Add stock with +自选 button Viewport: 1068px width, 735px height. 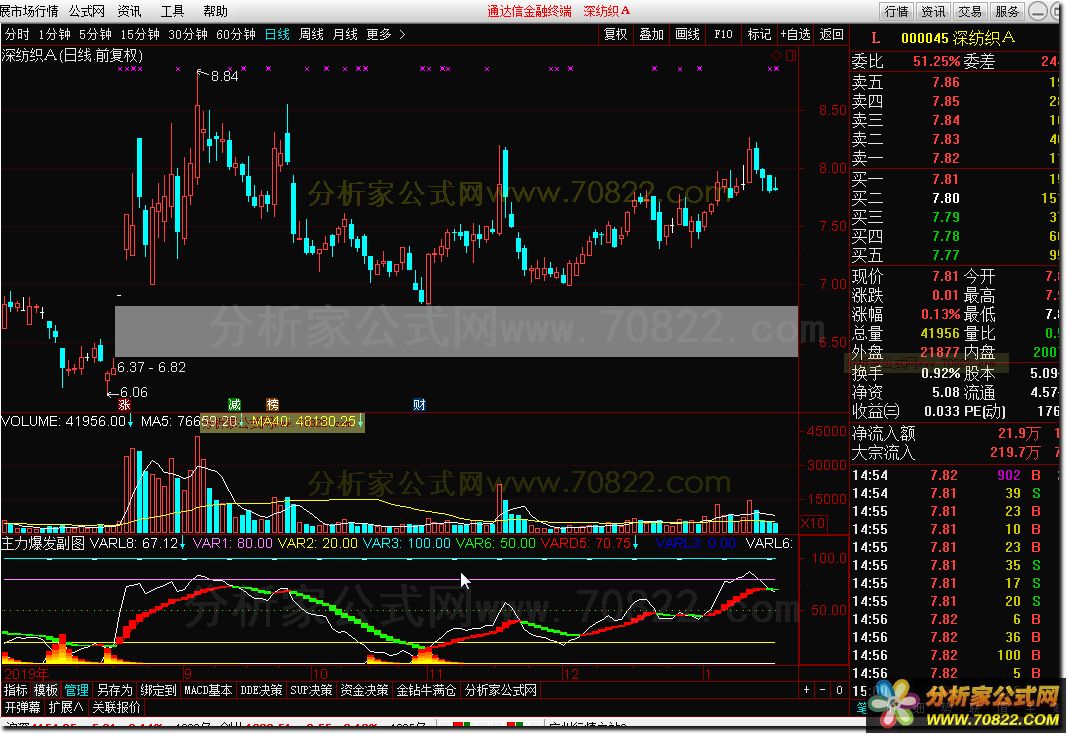pos(796,34)
